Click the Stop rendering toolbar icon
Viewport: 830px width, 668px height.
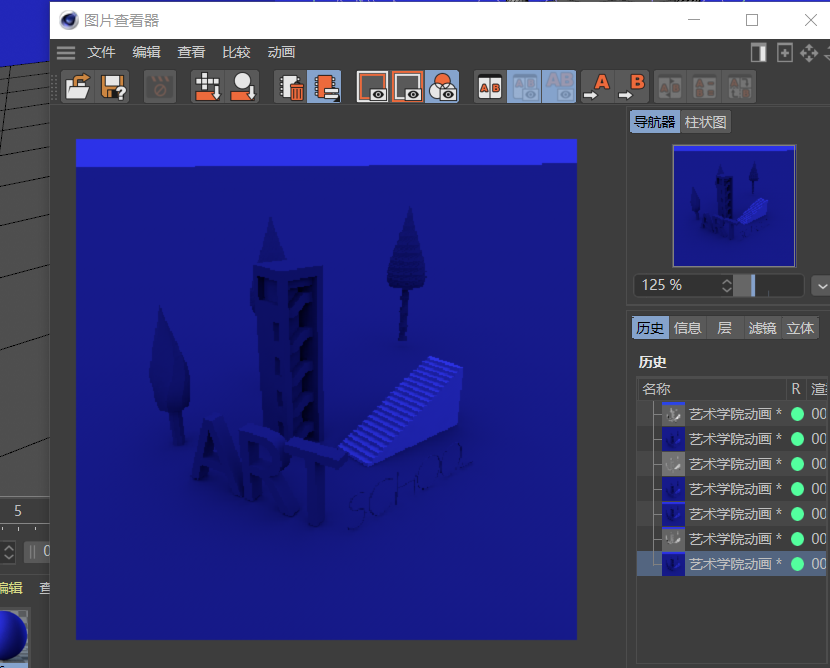pyautogui.click(x=159, y=87)
